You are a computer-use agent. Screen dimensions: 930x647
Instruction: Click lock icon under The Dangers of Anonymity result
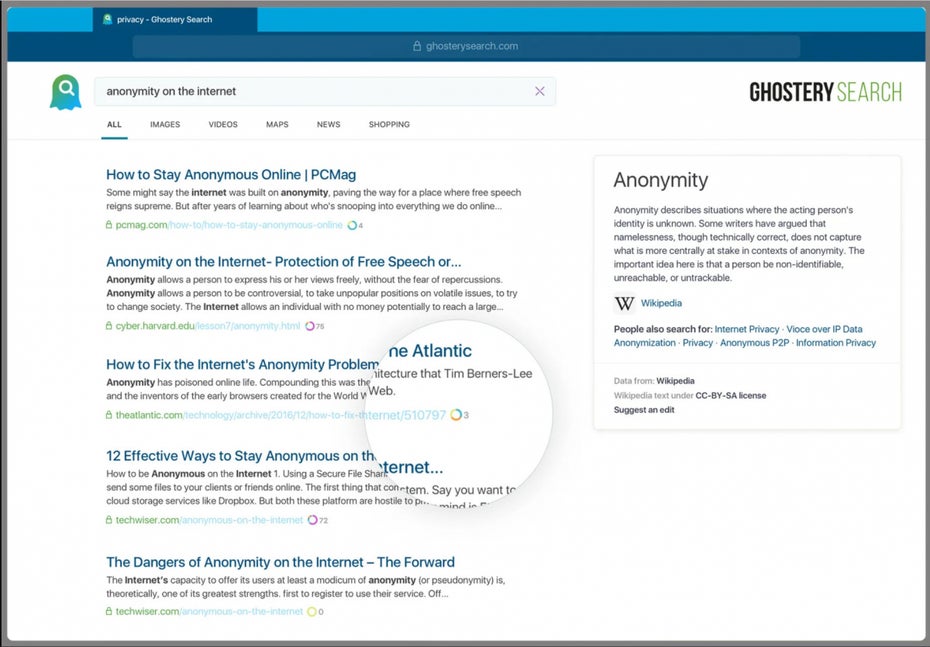tap(109, 611)
